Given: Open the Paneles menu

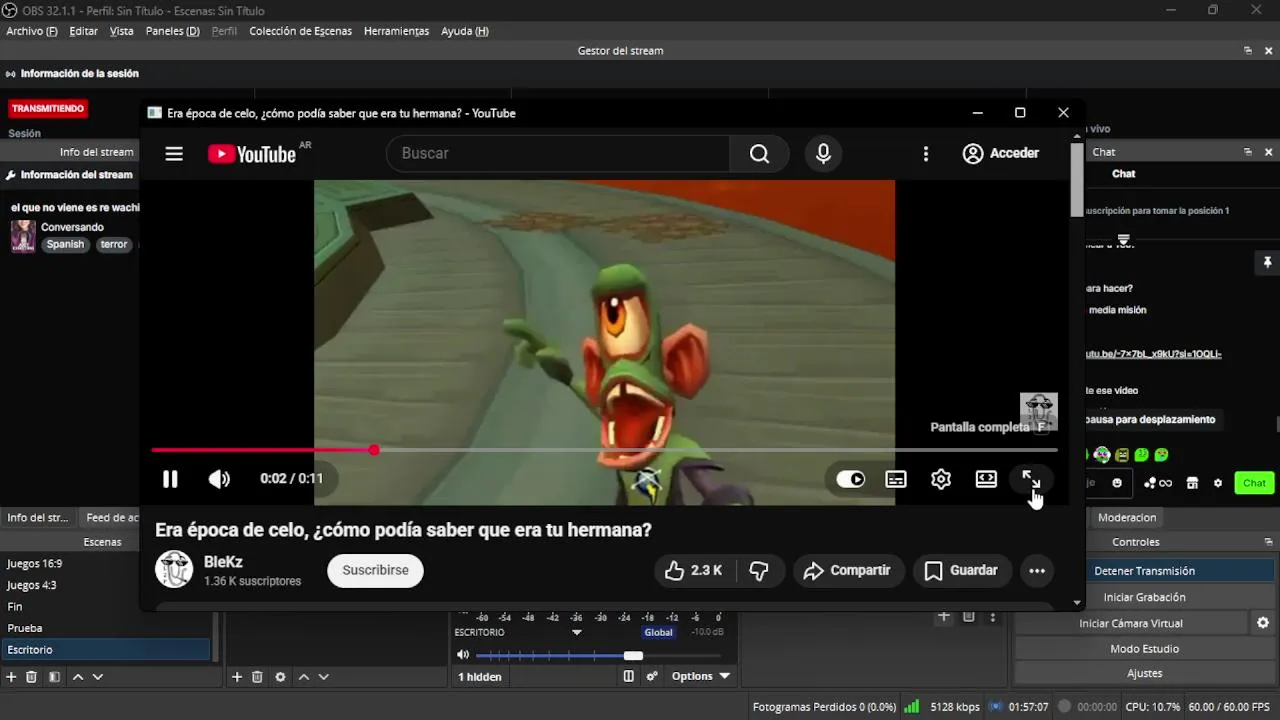Looking at the screenshot, I should pyautogui.click(x=172, y=31).
